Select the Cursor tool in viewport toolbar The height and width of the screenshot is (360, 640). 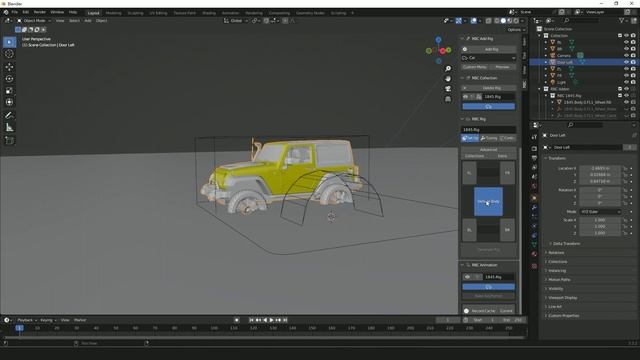click(x=9, y=54)
